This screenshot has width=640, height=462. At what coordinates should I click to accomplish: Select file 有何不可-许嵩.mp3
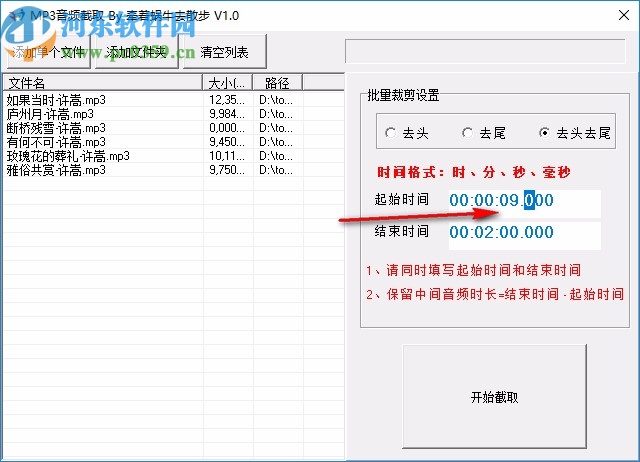56,142
